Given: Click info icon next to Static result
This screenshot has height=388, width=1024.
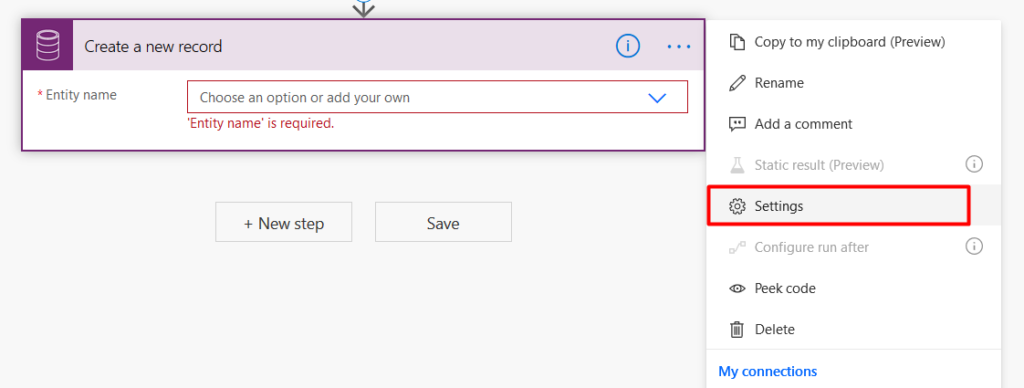Looking at the screenshot, I should pyautogui.click(x=974, y=164).
